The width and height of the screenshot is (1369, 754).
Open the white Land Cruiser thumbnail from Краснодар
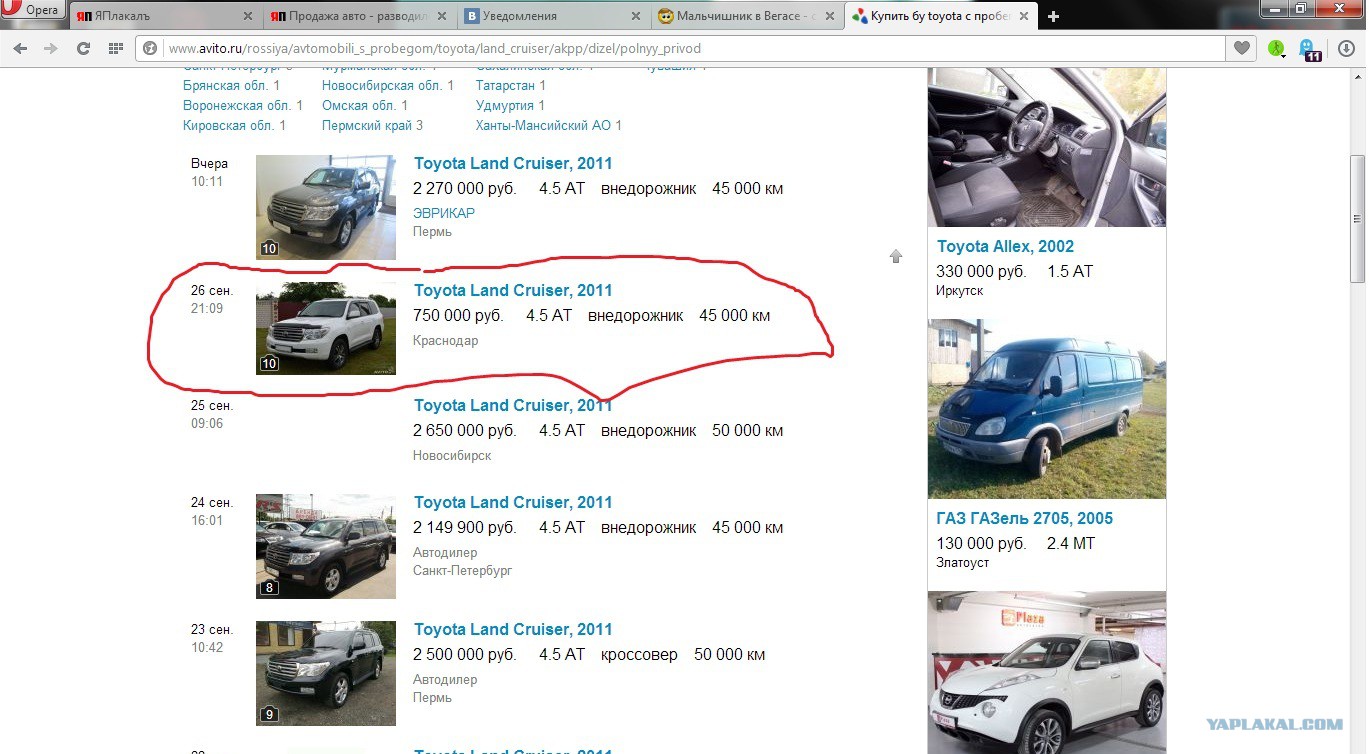pos(326,328)
